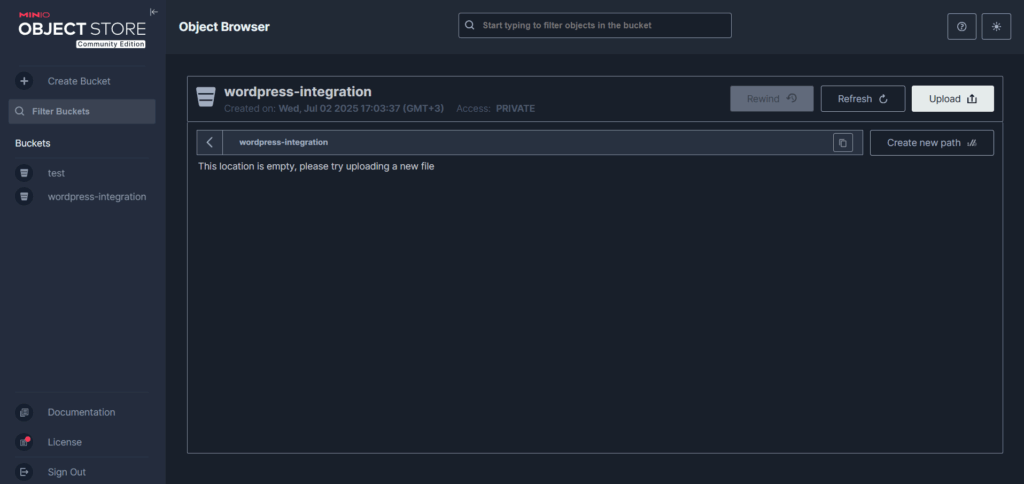Toggle light/dark theme sun icon
This screenshot has height=484, width=1024.
point(996,27)
